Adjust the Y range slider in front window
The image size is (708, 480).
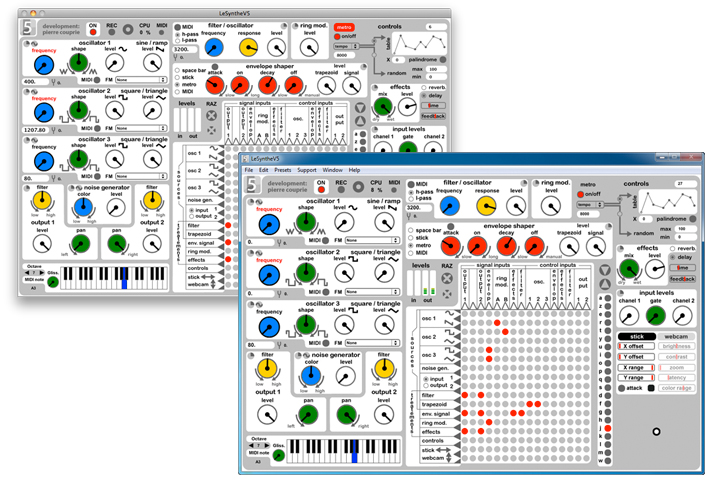point(636,377)
